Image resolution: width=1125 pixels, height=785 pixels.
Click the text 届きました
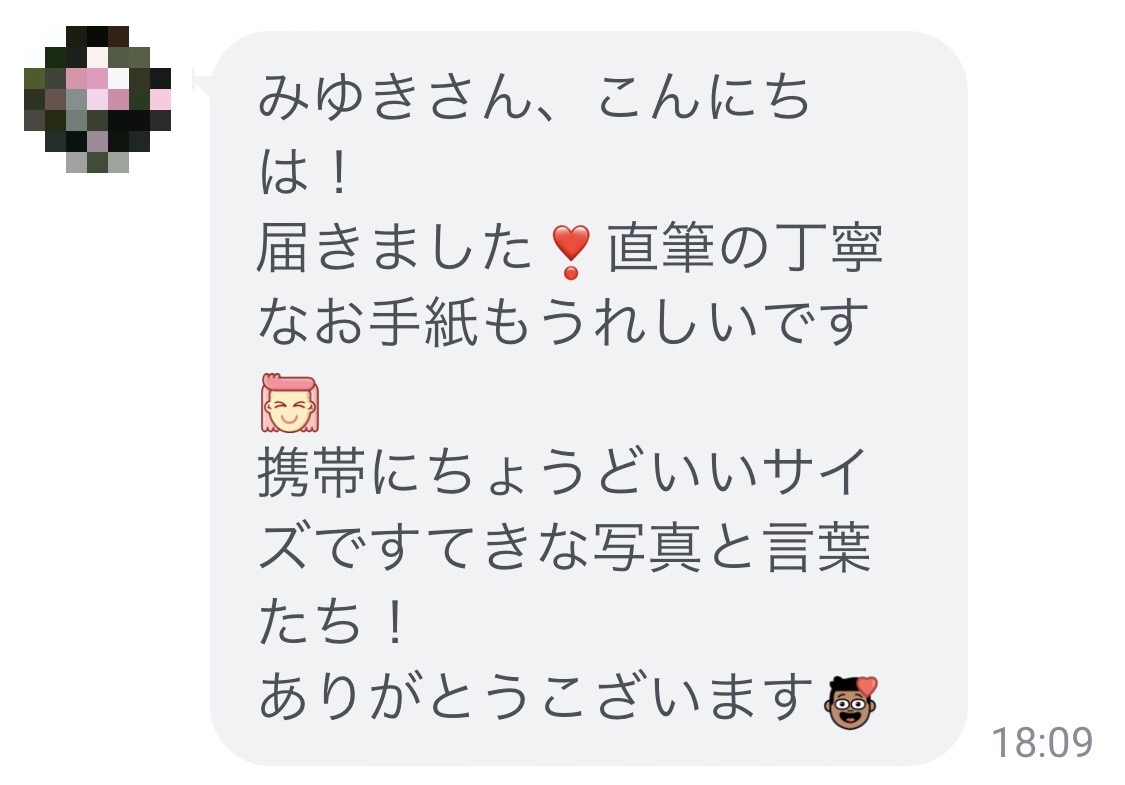pyautogui.click(x=394, y=248)
